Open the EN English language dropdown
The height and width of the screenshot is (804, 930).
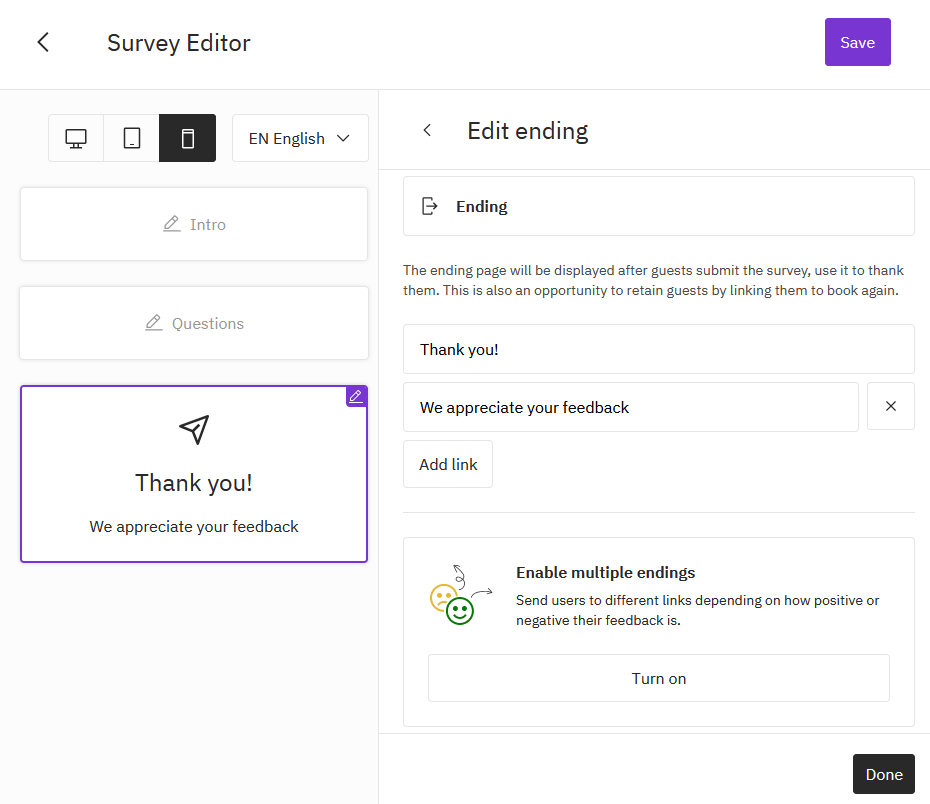(300, 138)
